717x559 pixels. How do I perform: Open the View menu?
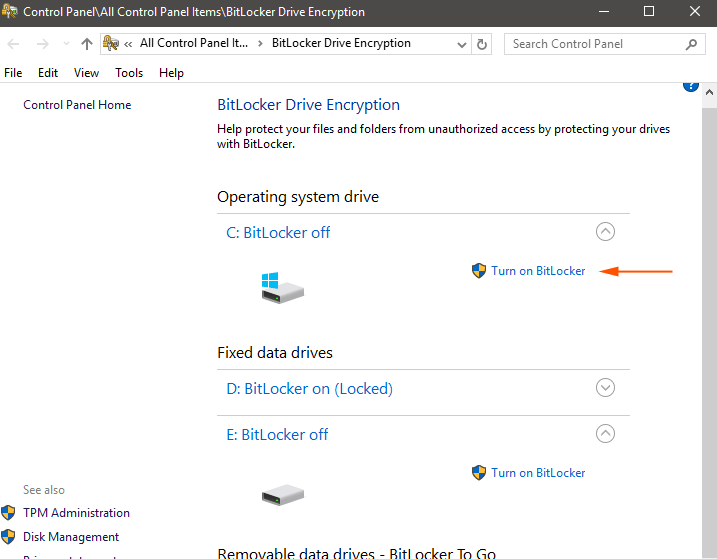(86, 73)
